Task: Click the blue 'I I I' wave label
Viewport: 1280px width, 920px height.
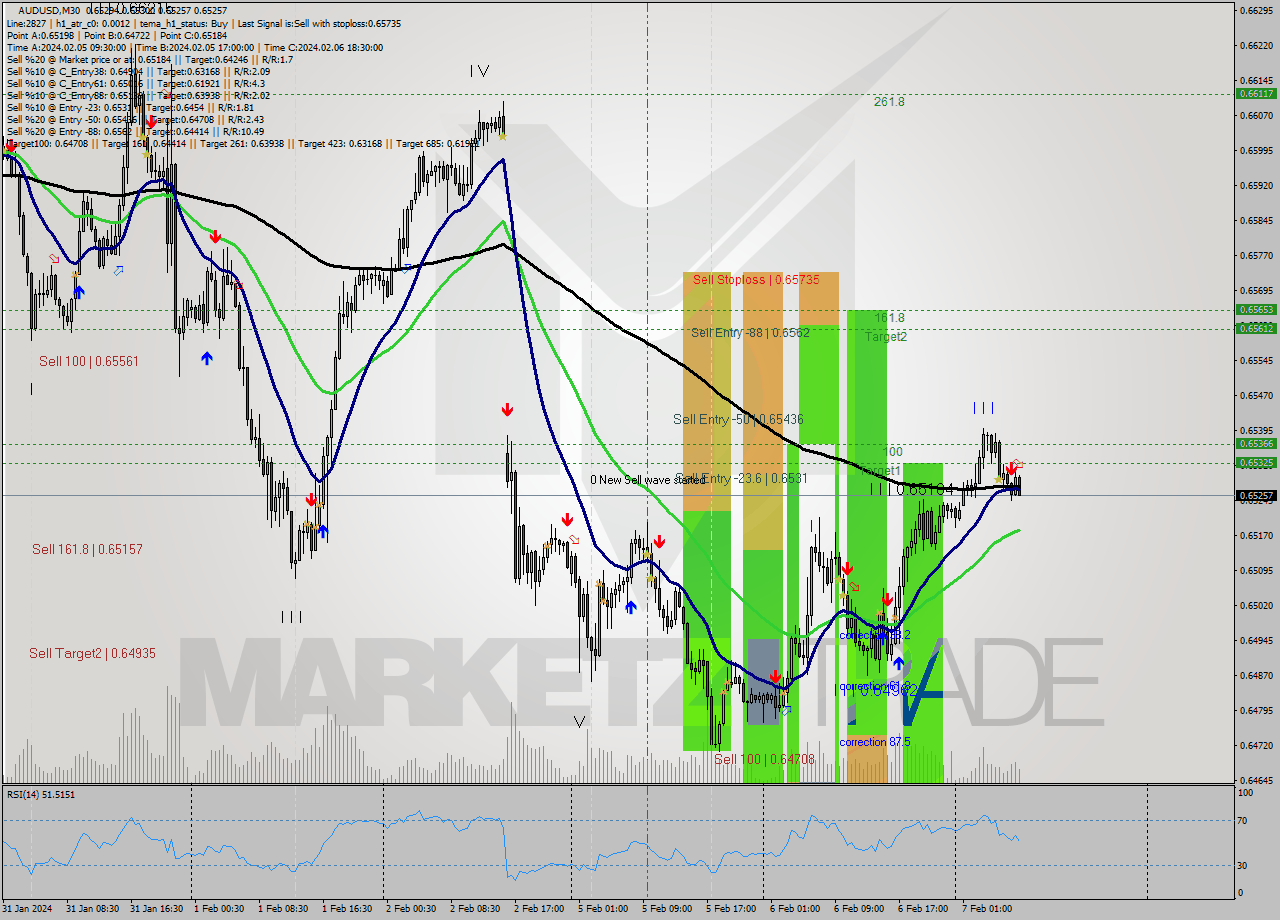Action: pos(984,408)
